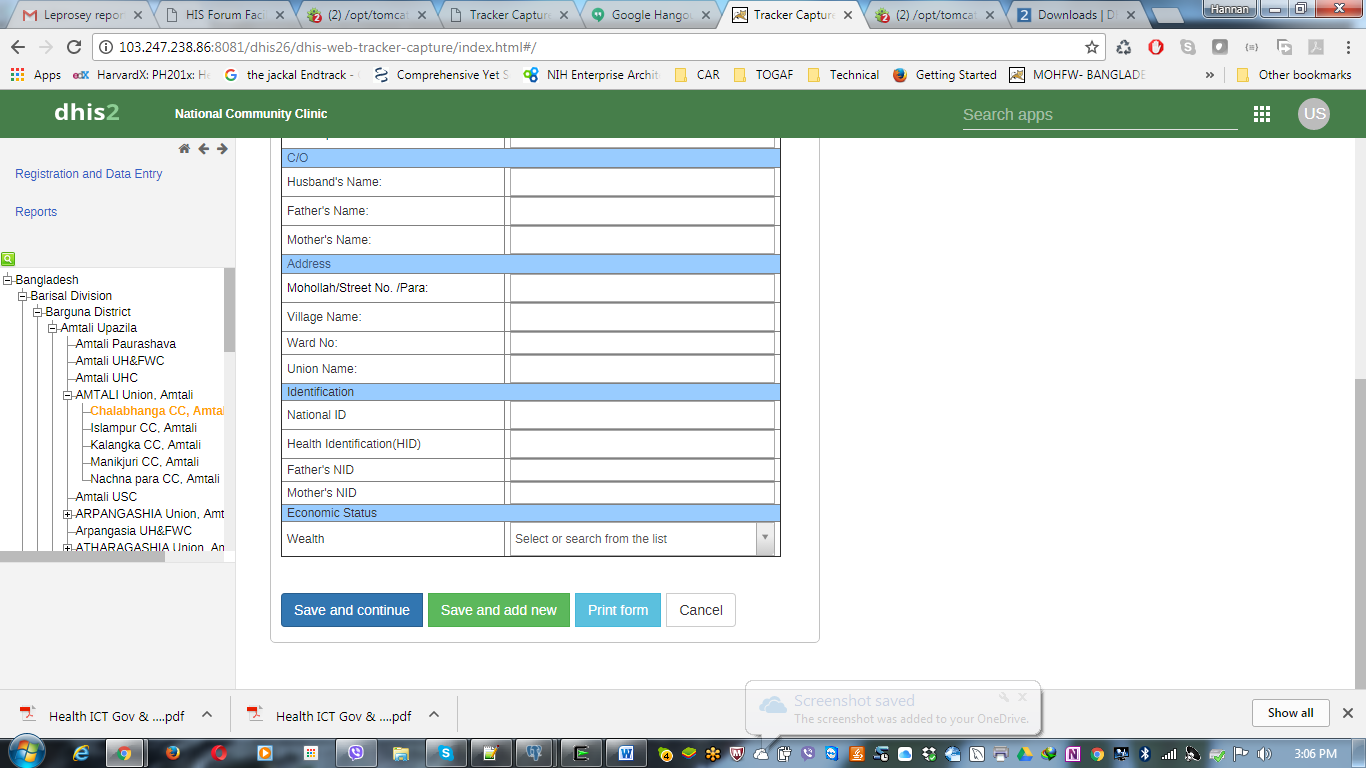This screenshot has width=1366, height=768.
Task: Click the Print form button
Action: (618, 610)
